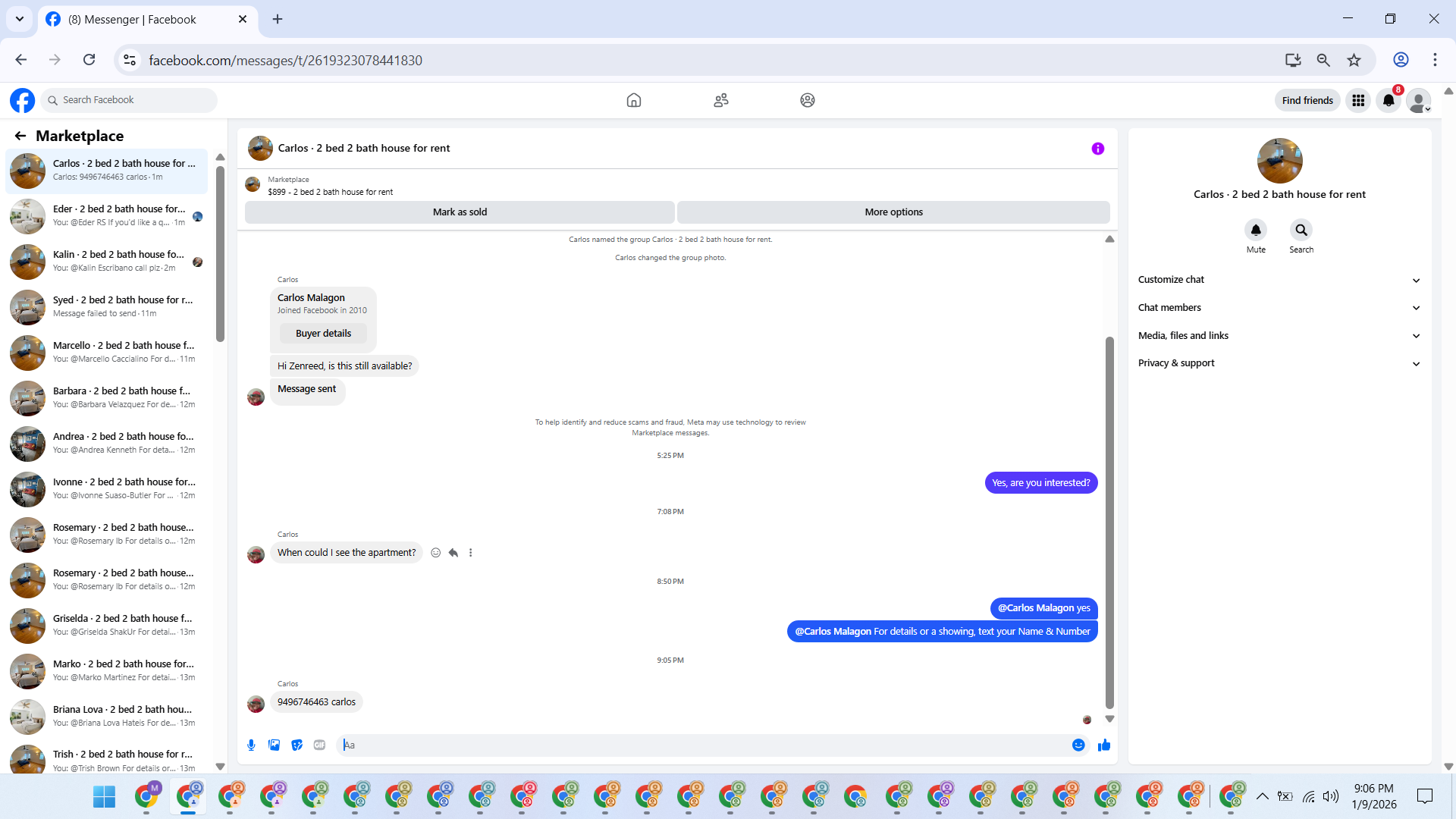Open the notifications bell
Screen dimensions: 1456x819
1388,100
